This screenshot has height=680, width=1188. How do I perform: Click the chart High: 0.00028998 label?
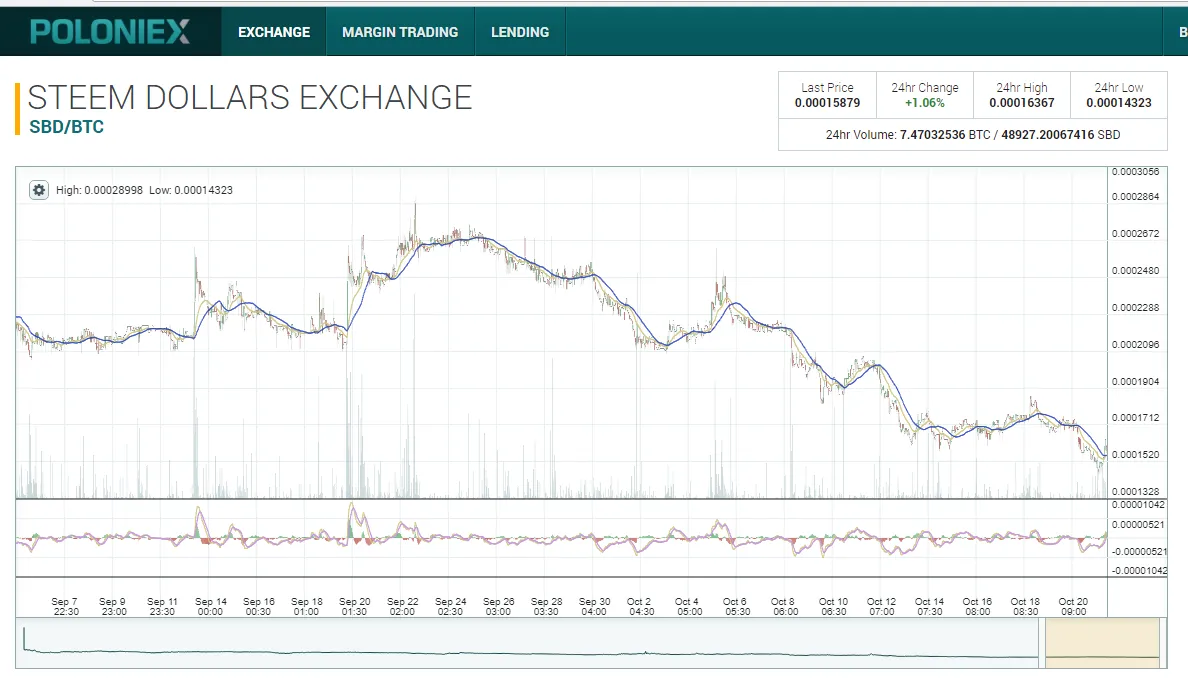99,190
